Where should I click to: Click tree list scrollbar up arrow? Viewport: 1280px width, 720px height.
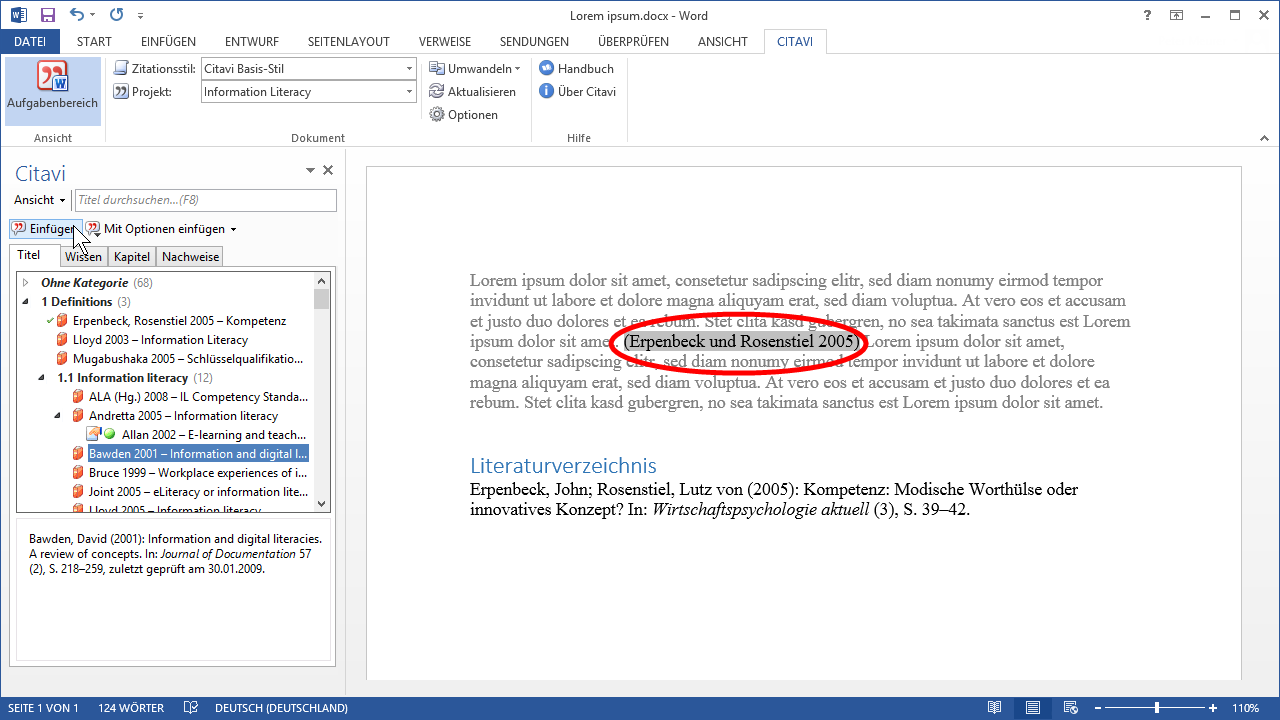[x=321, y=281]
